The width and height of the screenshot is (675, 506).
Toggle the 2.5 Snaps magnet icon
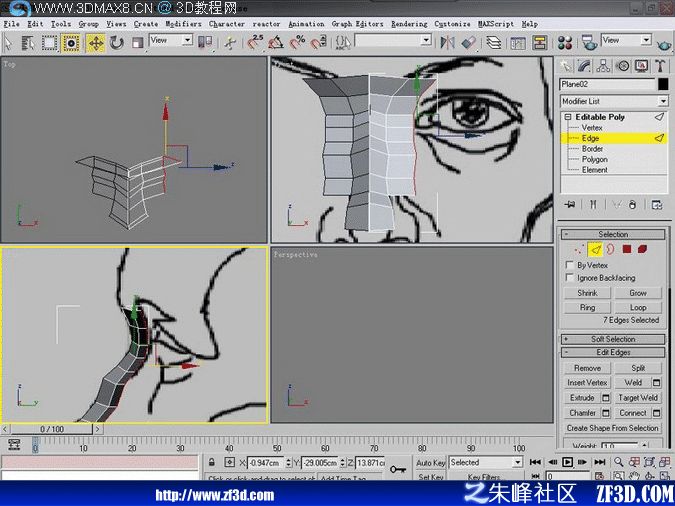click(x=255, y=42)
